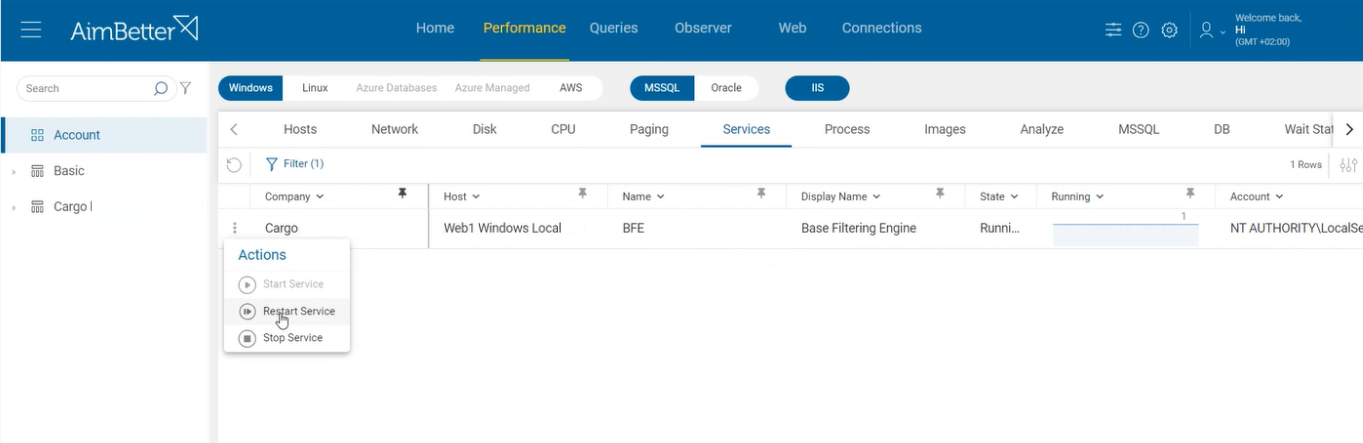Select the Web1 Windows Local host cell
Viewport: 1363px width, 443px height.
point(503,228)
